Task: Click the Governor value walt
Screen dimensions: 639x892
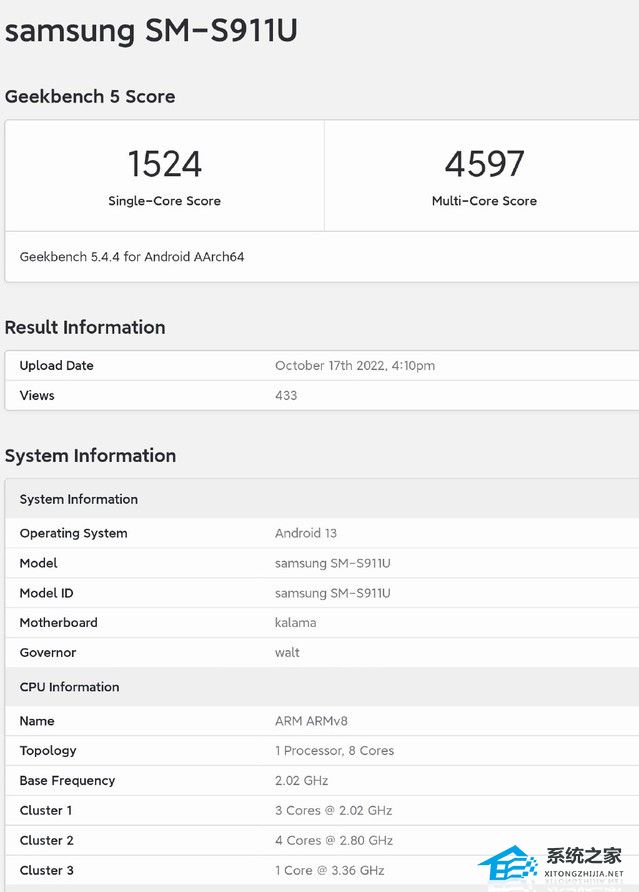Action: pyautogui.click(x=287, y=653)
